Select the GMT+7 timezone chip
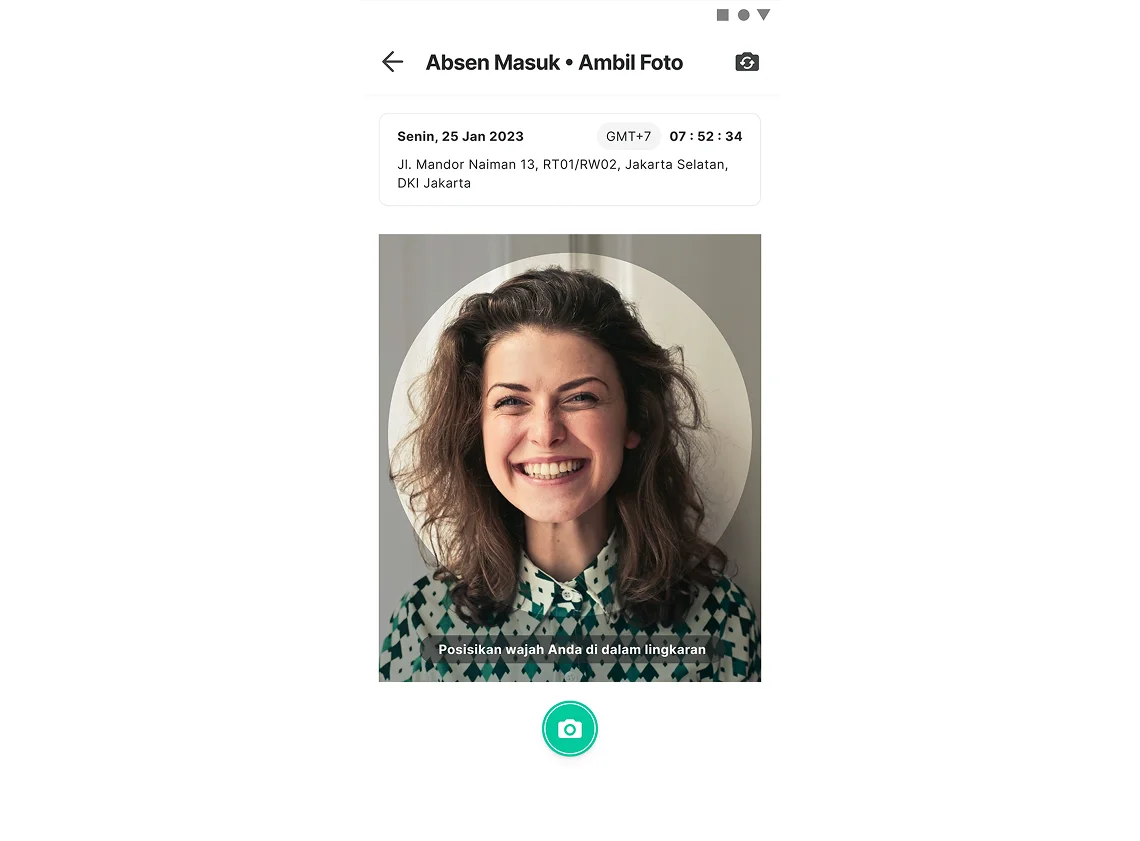This screenshot has width=1140, height=841. [x=629, y=136]
